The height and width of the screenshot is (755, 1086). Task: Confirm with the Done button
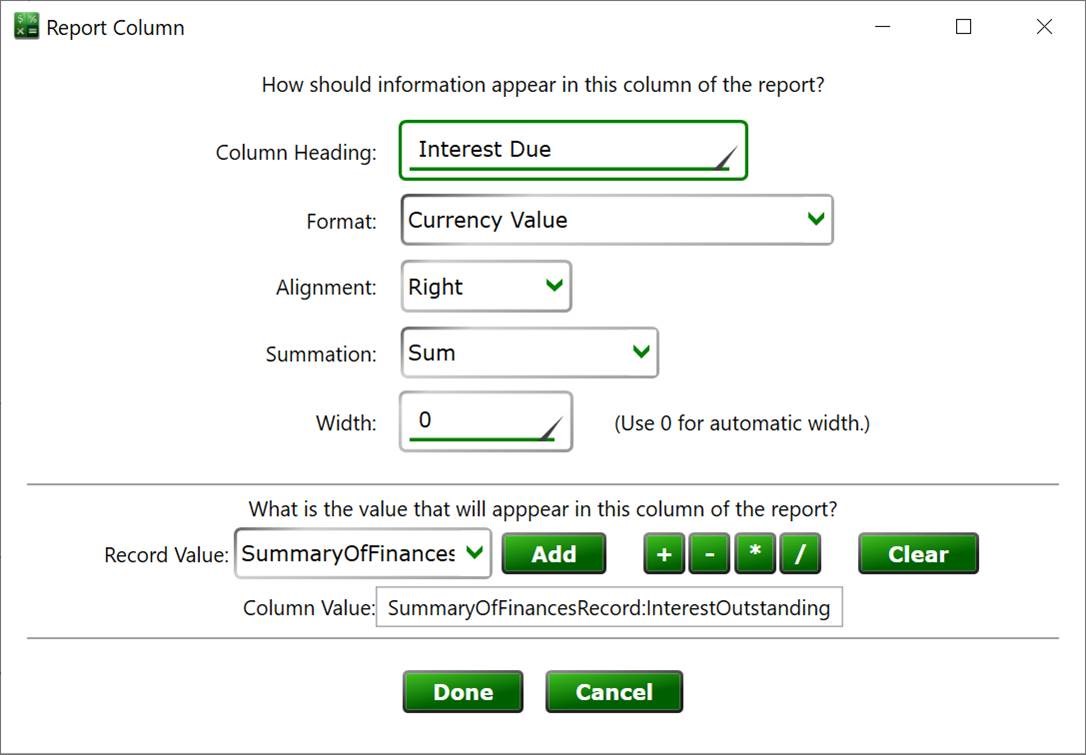pyautogui.click(x=463, y=692)
